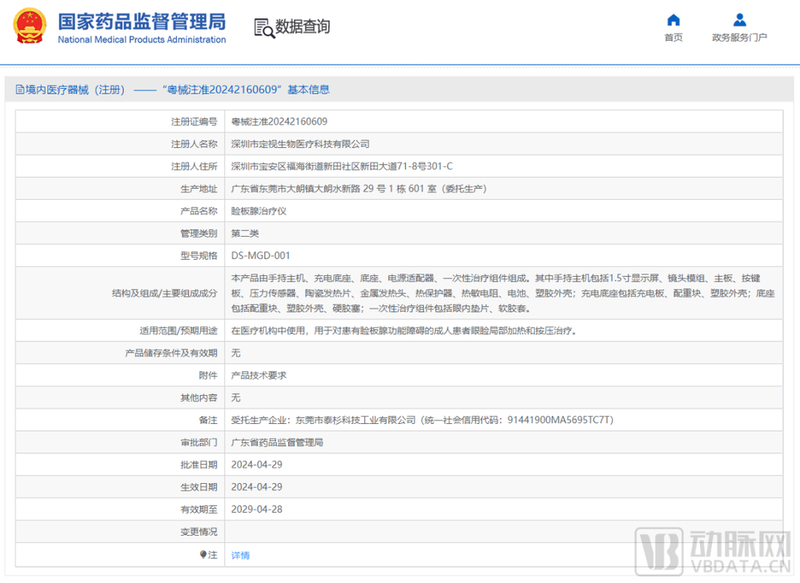
Task: Click the 首页 home icon
Action: point(673,20)
